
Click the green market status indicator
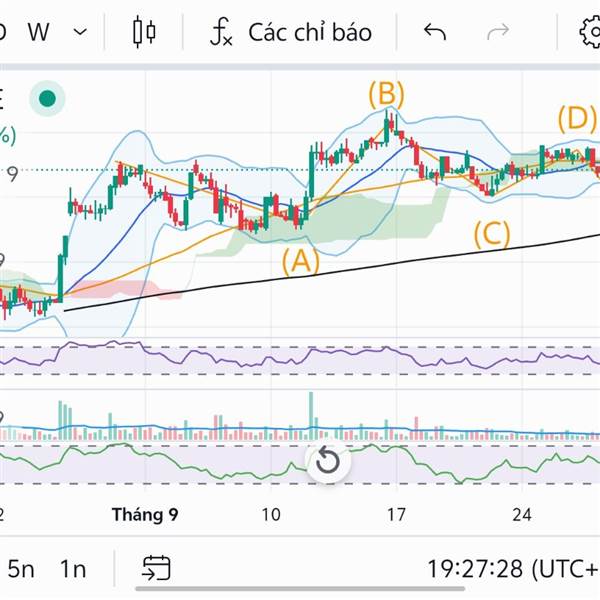click(x=46, y=98)
